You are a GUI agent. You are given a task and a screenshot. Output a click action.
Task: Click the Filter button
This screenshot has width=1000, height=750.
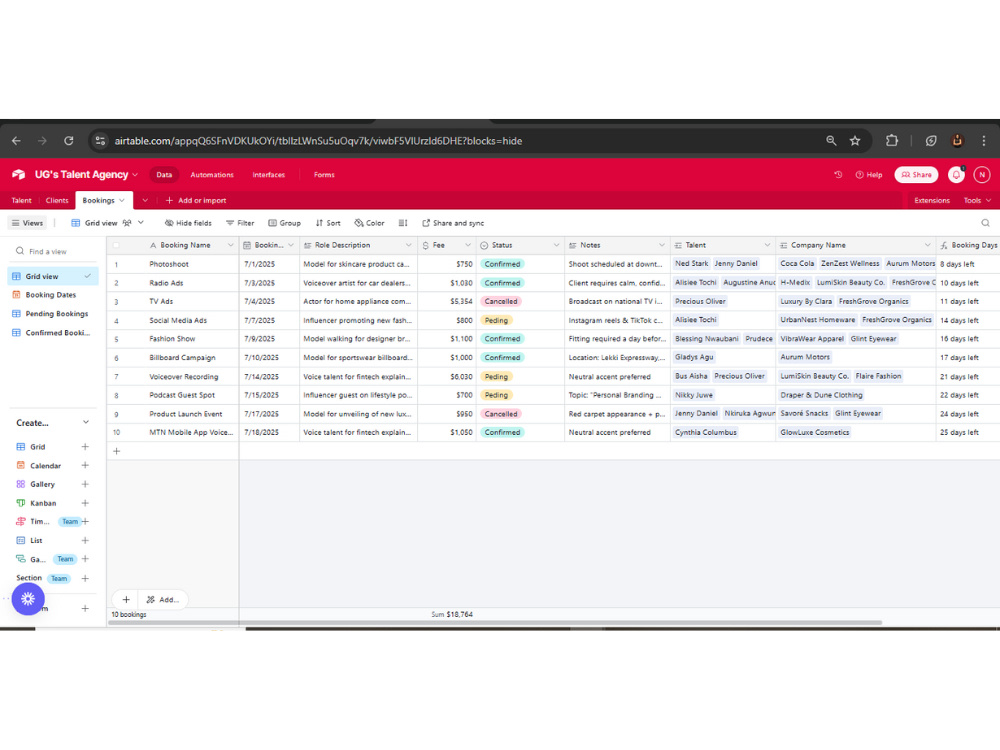(x=240, y=223)
